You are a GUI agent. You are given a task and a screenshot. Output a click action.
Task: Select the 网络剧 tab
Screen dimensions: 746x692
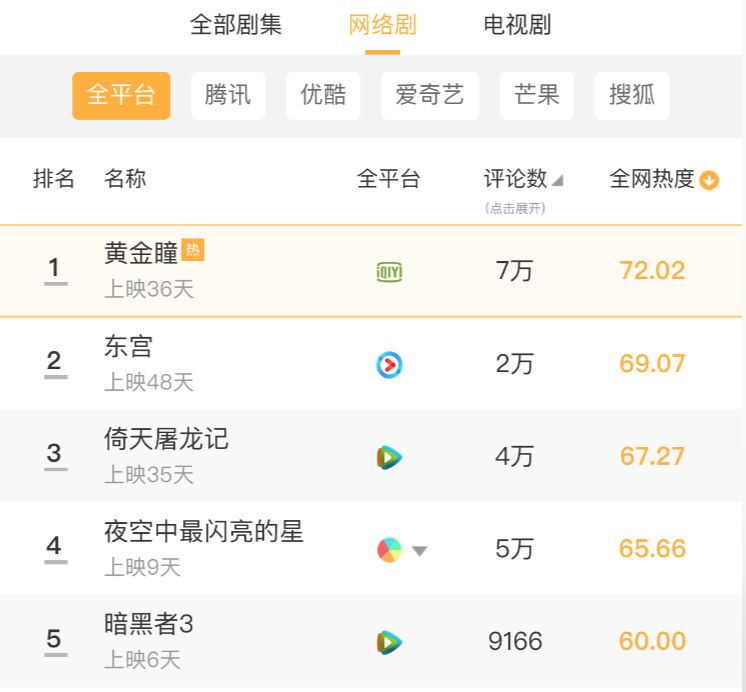382,25
